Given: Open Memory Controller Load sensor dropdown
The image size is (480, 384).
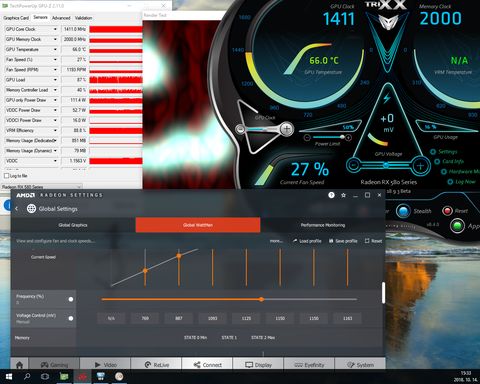Looking at the screenshot, I should click(x=55, y=90).
